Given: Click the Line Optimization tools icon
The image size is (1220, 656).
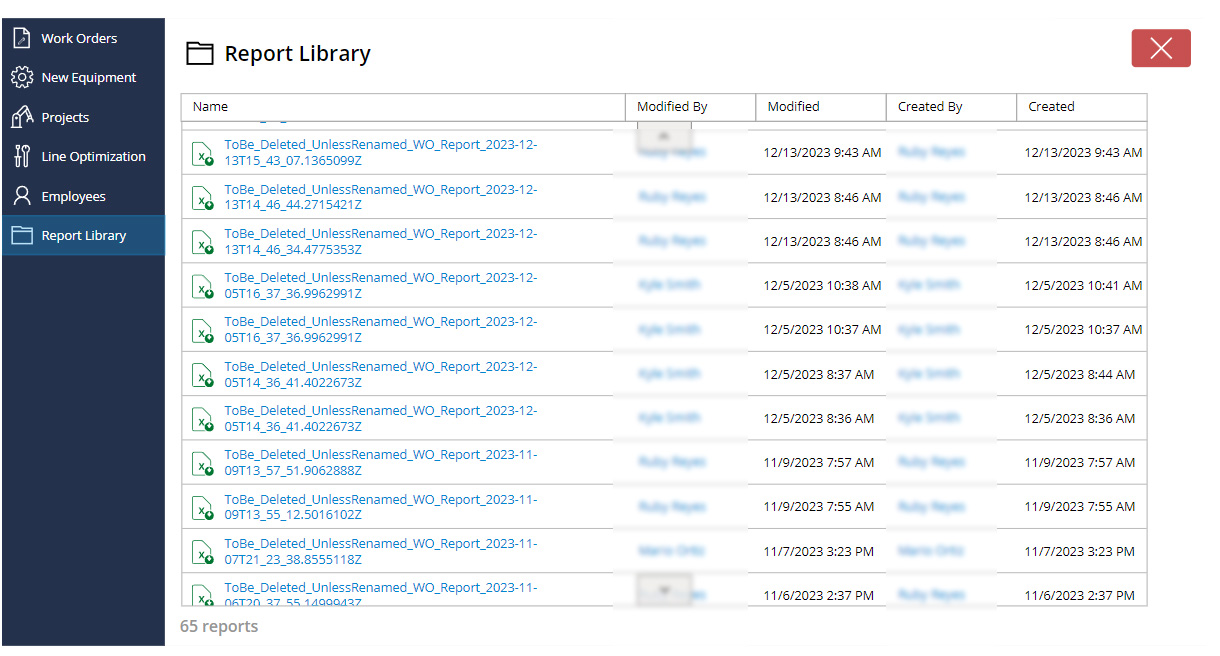Looking at the screenshot, I should click(22, 157).
